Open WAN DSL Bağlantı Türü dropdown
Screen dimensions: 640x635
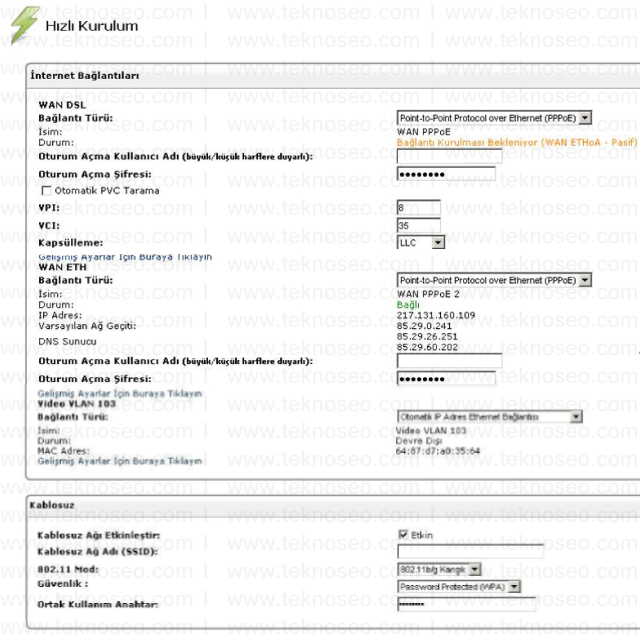pyautogui.click(x=494, y=118)
